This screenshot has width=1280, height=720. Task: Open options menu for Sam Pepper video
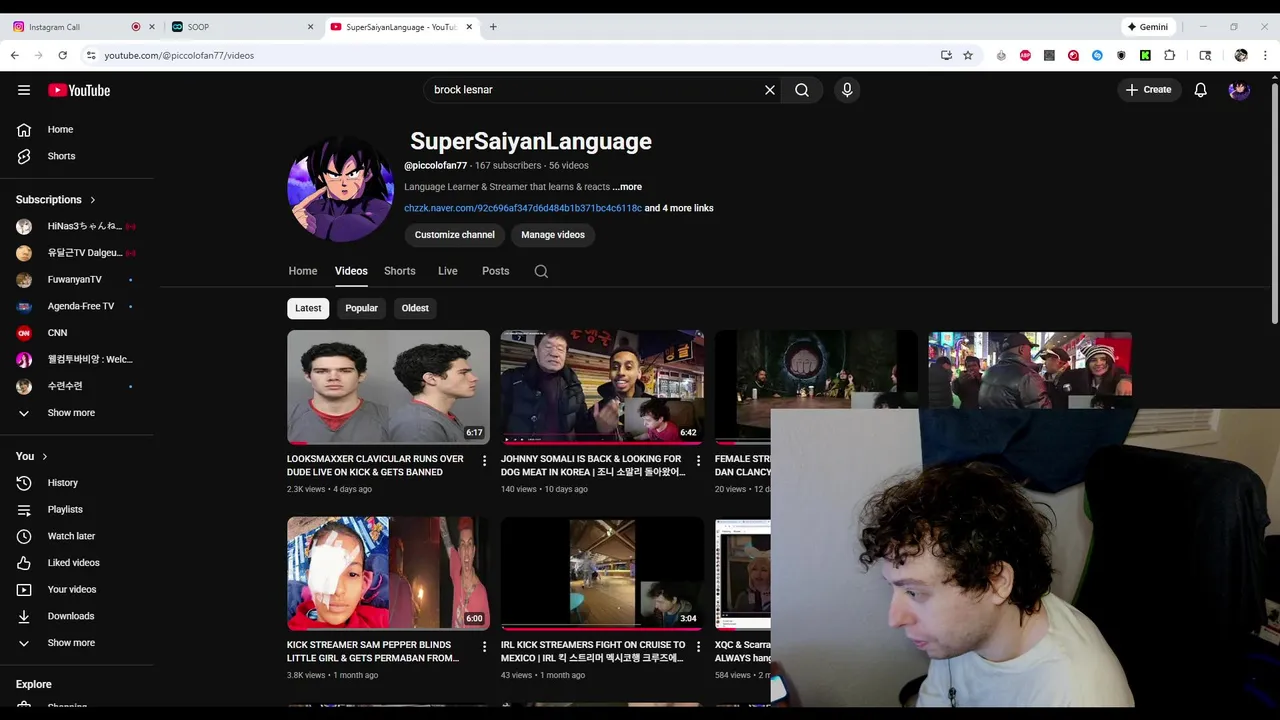[x=485, y=647]
